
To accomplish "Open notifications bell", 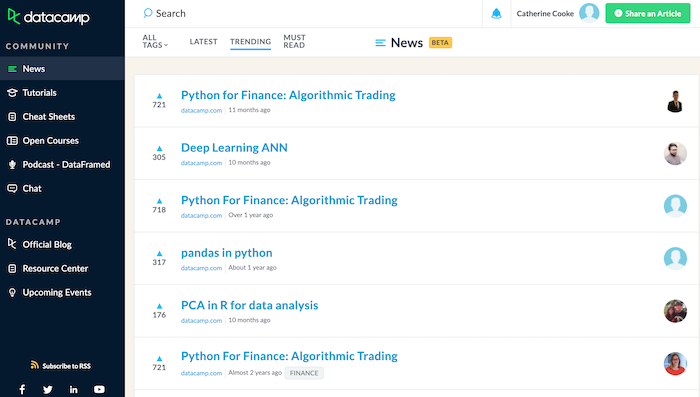I will pyautogui.click(x=496, y=14).
